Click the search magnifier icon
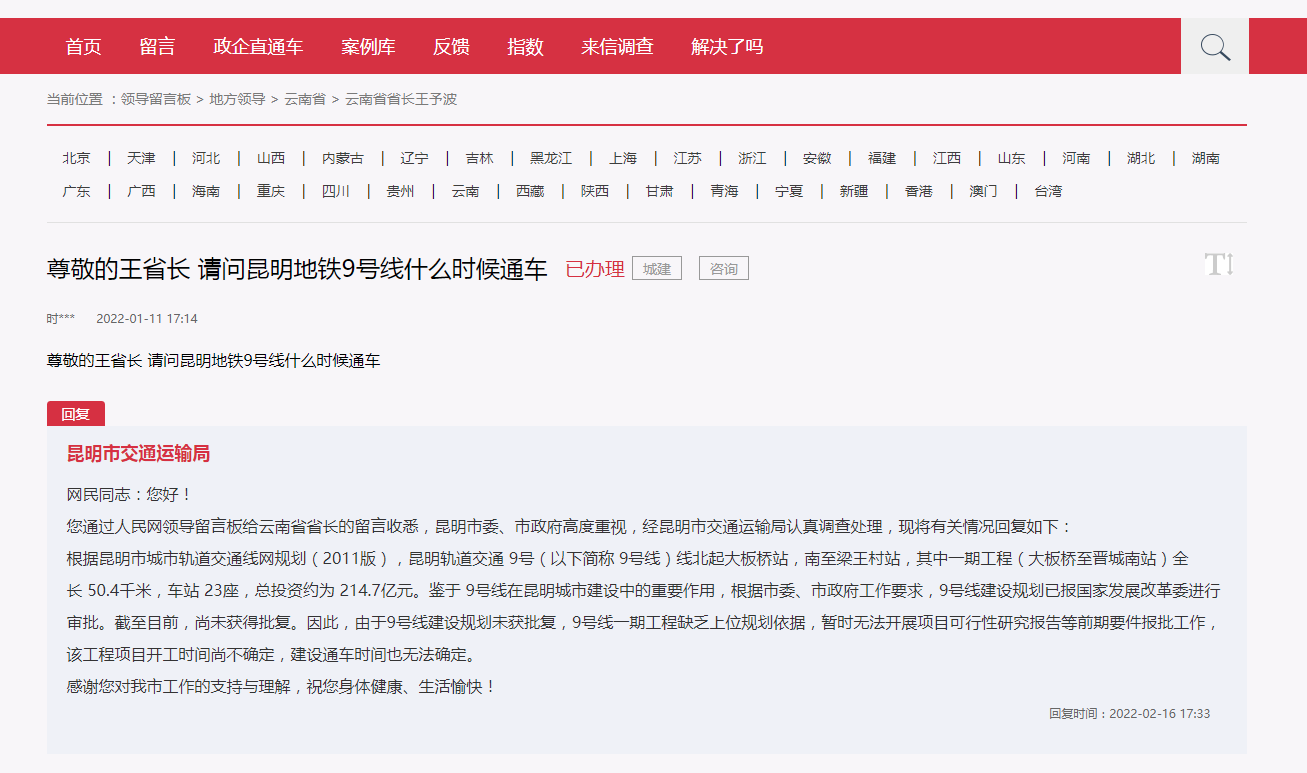The width and height of the screenshot is (1307, 773). (1215, 47)
